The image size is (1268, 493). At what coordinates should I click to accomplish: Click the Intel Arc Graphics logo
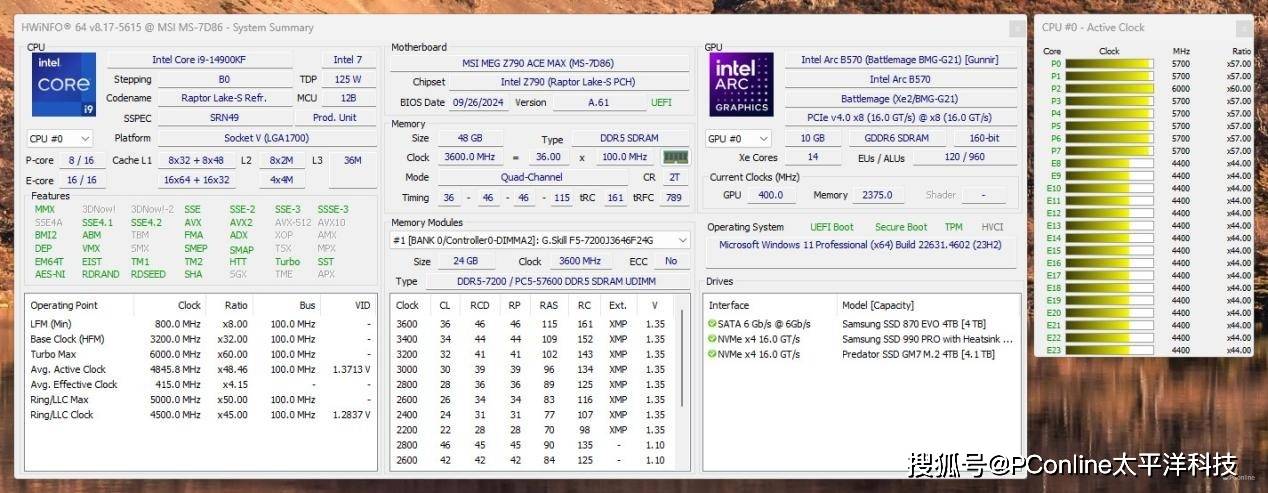pos(742,85)
